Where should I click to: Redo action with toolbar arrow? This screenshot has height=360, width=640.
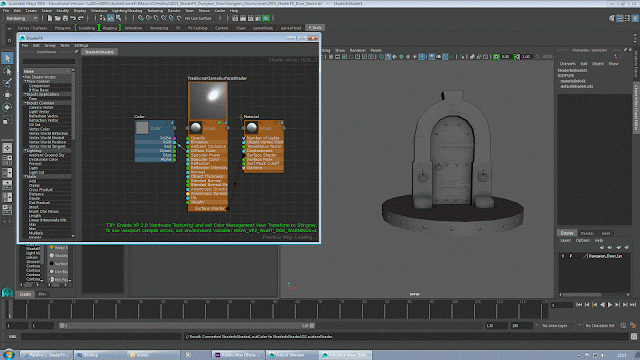coord(81,18)
